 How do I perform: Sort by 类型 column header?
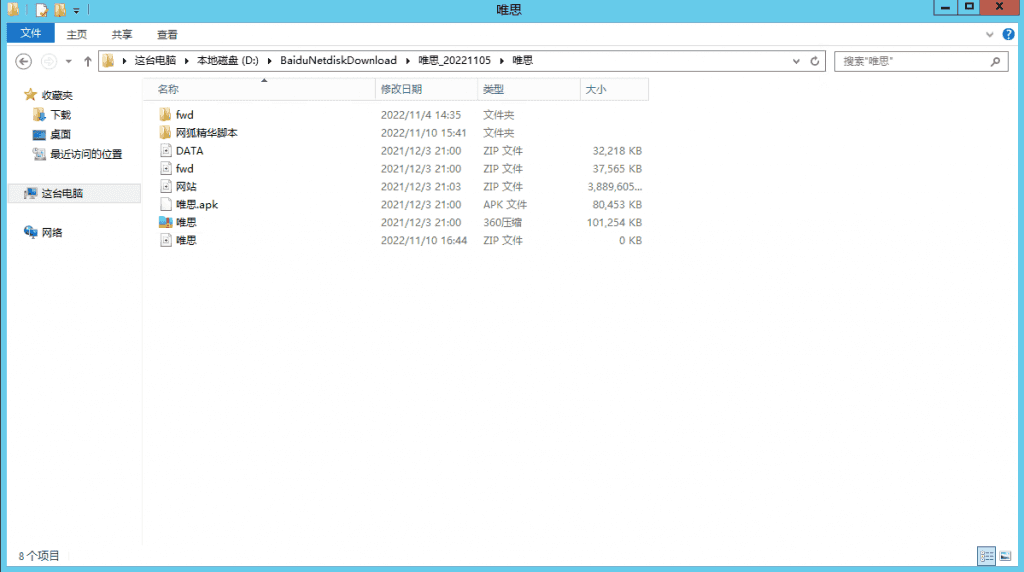click(529, 89)
